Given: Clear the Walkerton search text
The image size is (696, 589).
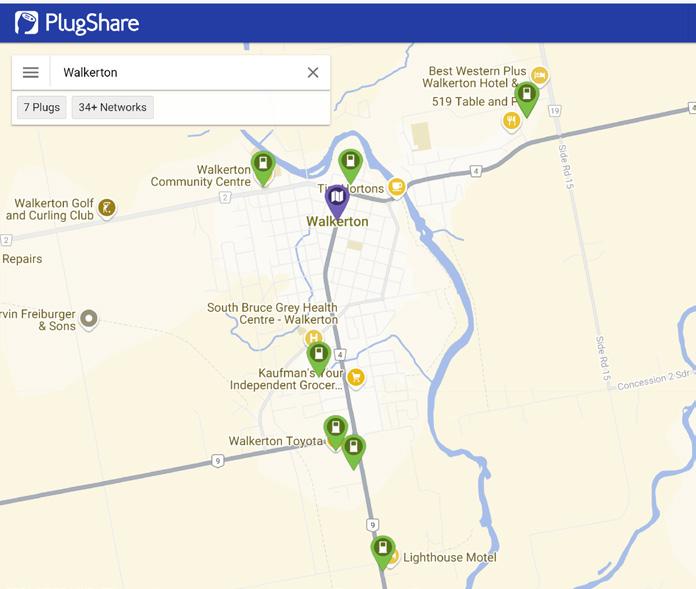Looking at the screenshot, I should [313, 72].
